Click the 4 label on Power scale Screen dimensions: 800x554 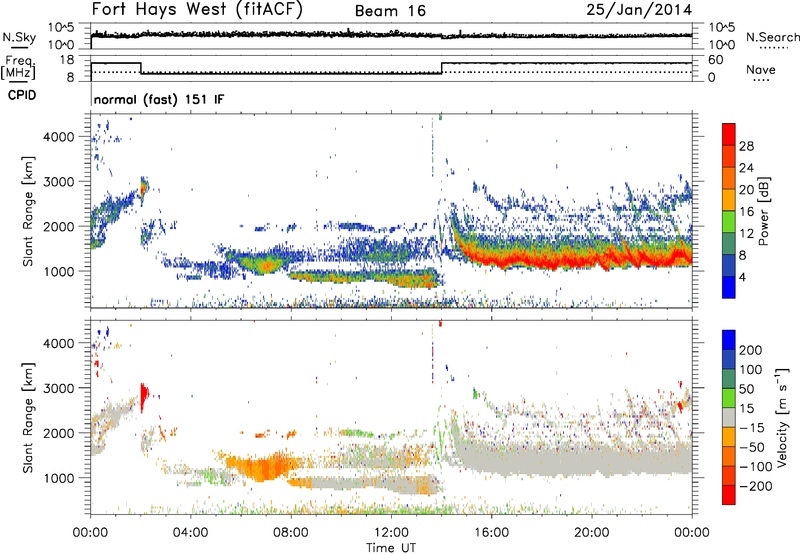coord(742,277)
